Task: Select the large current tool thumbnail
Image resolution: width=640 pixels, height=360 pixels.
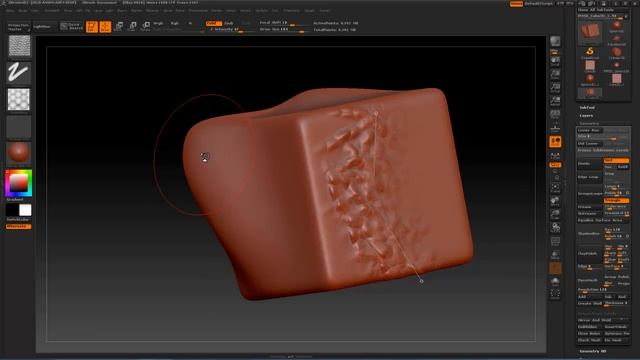Action: pyautogui.click(x=590, y=32)
